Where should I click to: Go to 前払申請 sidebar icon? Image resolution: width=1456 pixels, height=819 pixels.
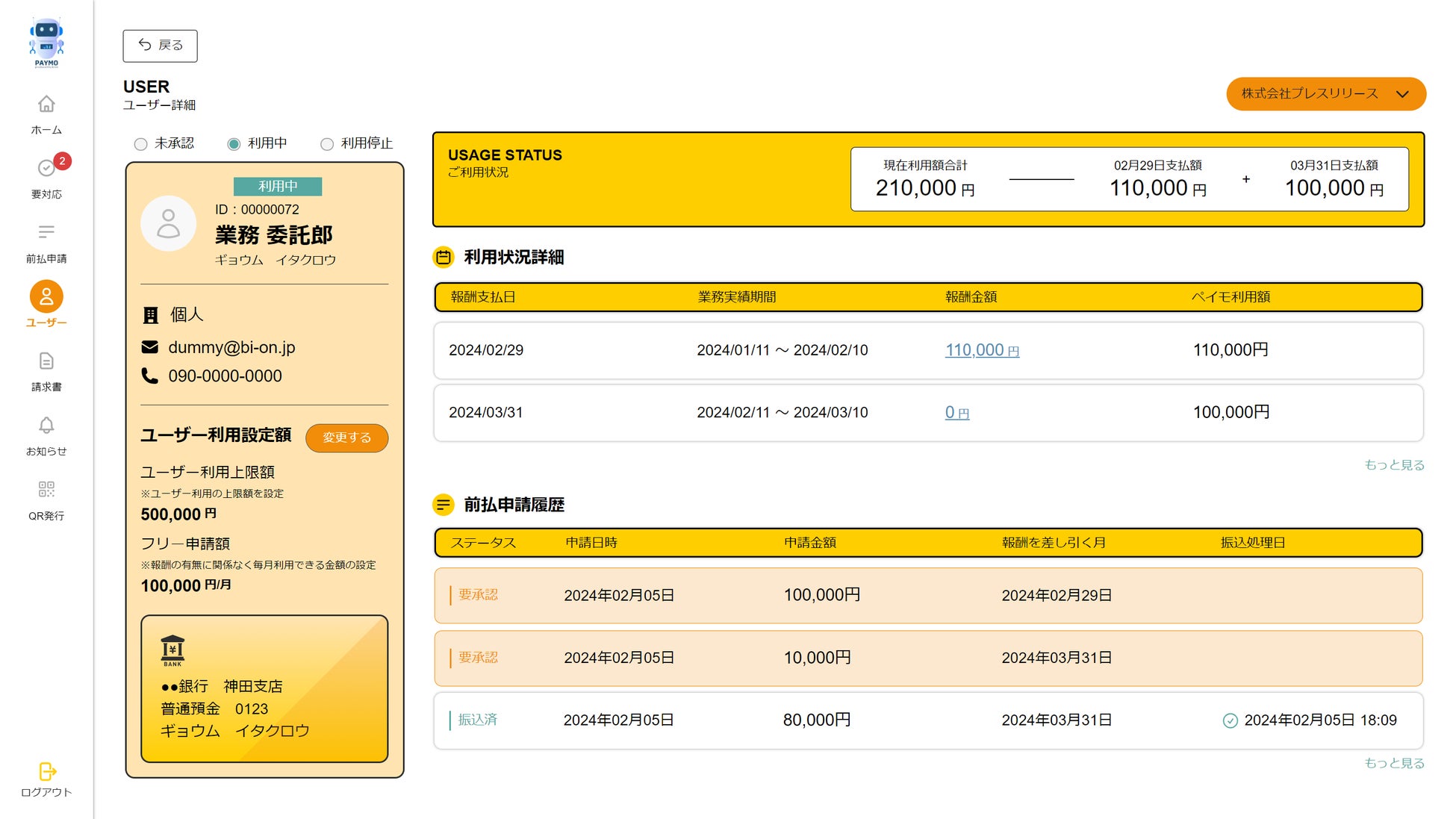tap(46, 233)
